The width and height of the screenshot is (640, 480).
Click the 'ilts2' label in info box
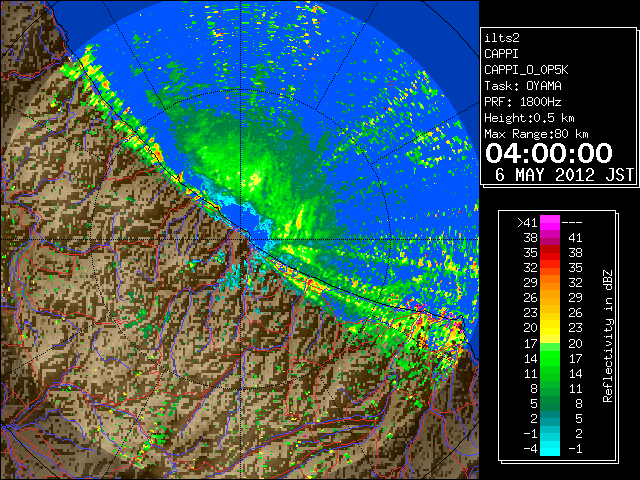coord(502,38)
